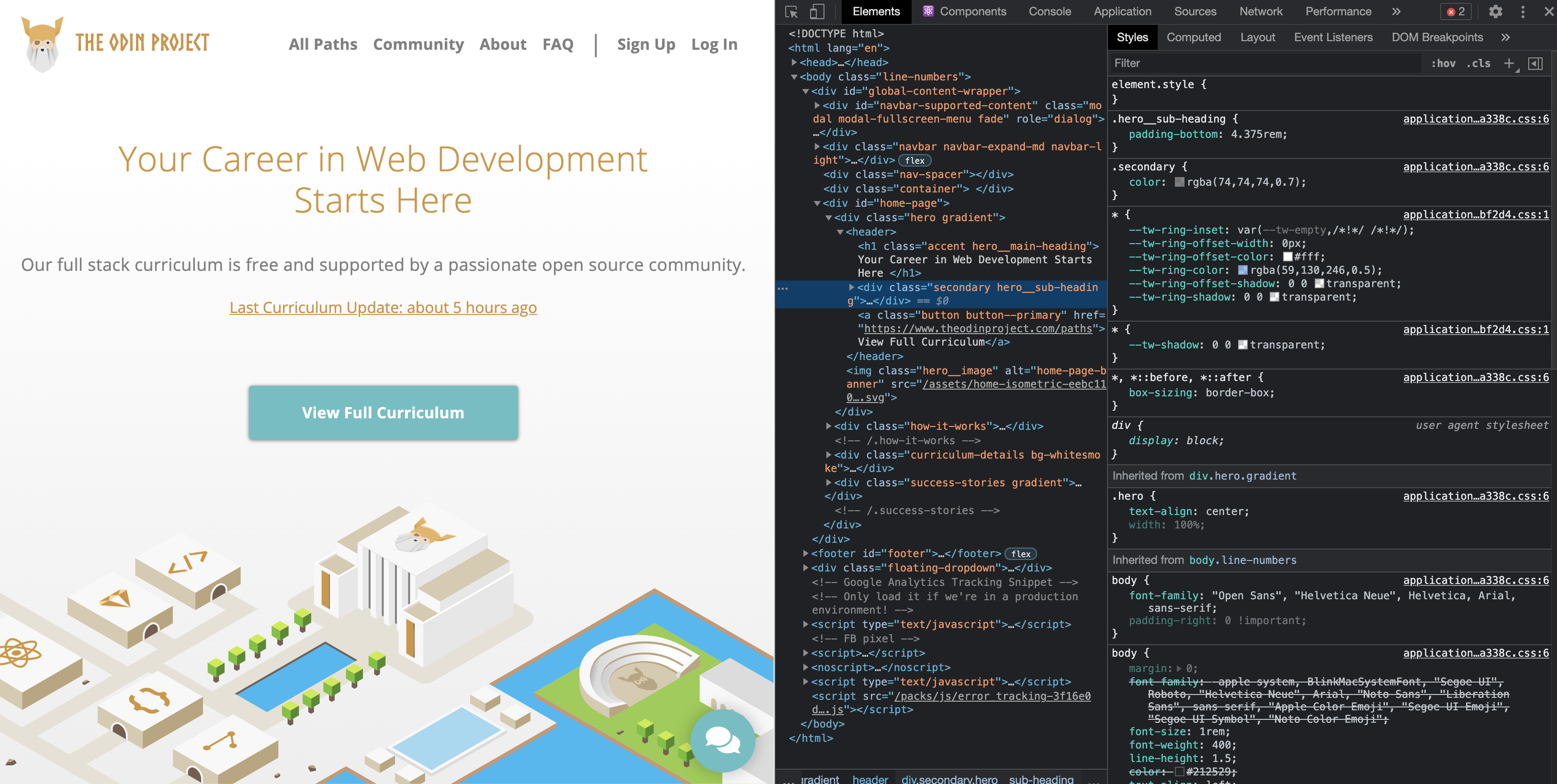Image resolution: width=1557 pixels, height=784 pixels.
Task: Toggle the :hov element state panel
Action: [1443, 64]
